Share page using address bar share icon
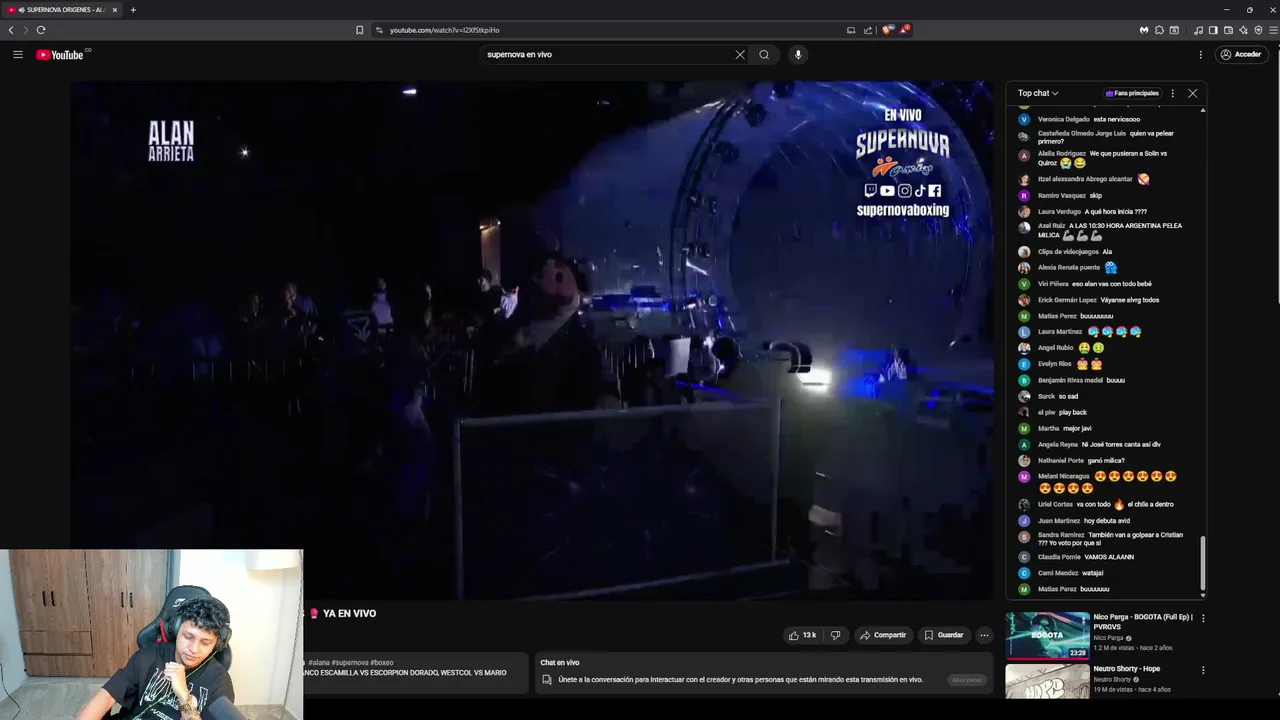Image resolution: width=1280 pixels, height=720 pixels. 868,30
